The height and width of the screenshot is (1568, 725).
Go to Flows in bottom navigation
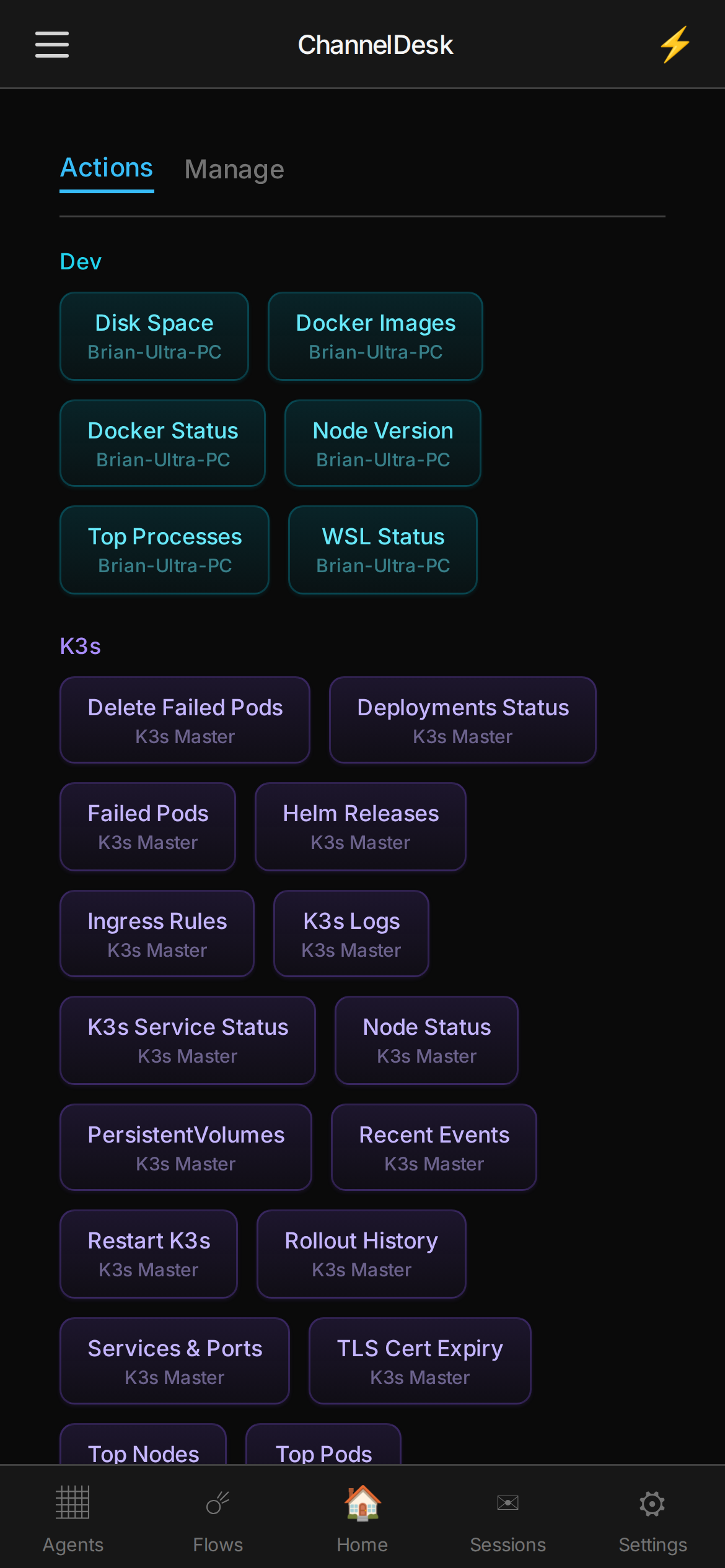[217, 1518]
